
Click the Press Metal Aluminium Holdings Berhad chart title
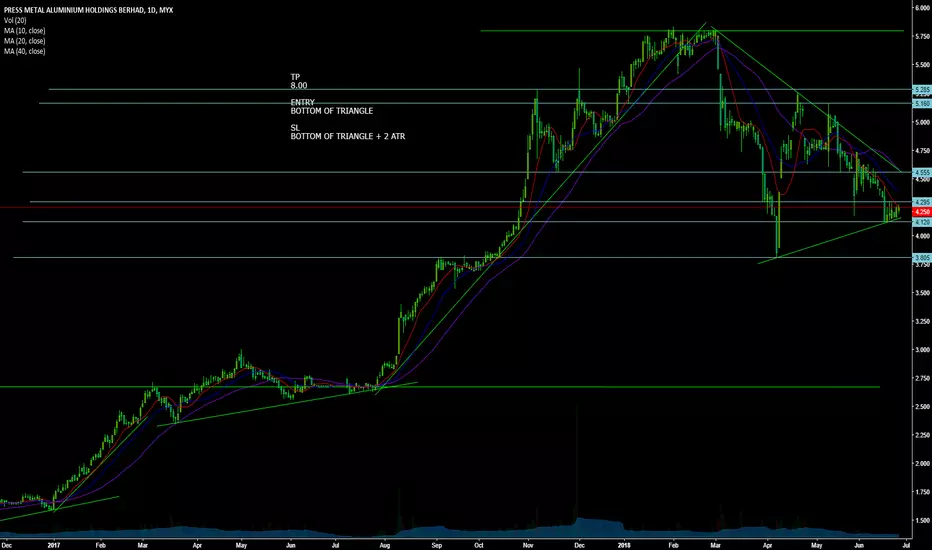[89, 10]
